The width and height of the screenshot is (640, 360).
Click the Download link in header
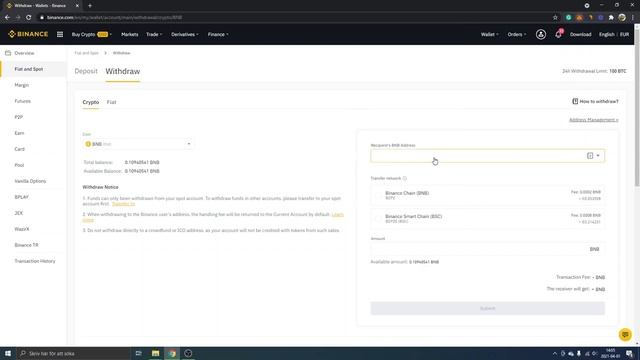580,35
